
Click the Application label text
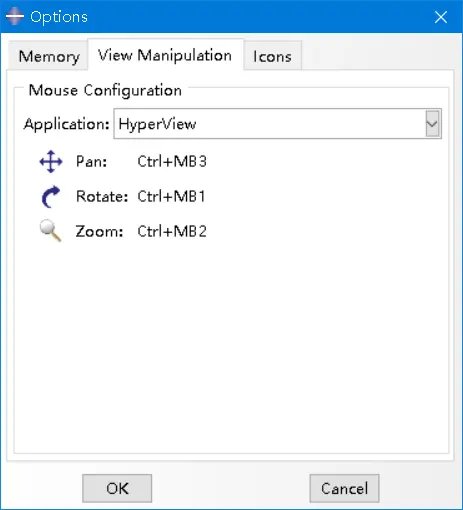tap(67, 124)
